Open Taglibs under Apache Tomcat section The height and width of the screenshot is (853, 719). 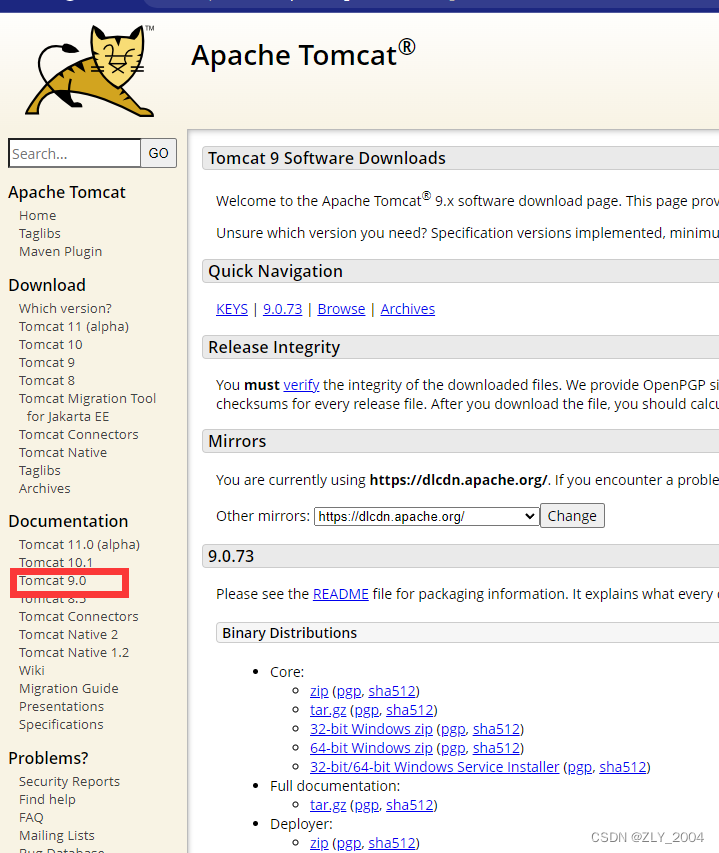[x=40, y=233]
